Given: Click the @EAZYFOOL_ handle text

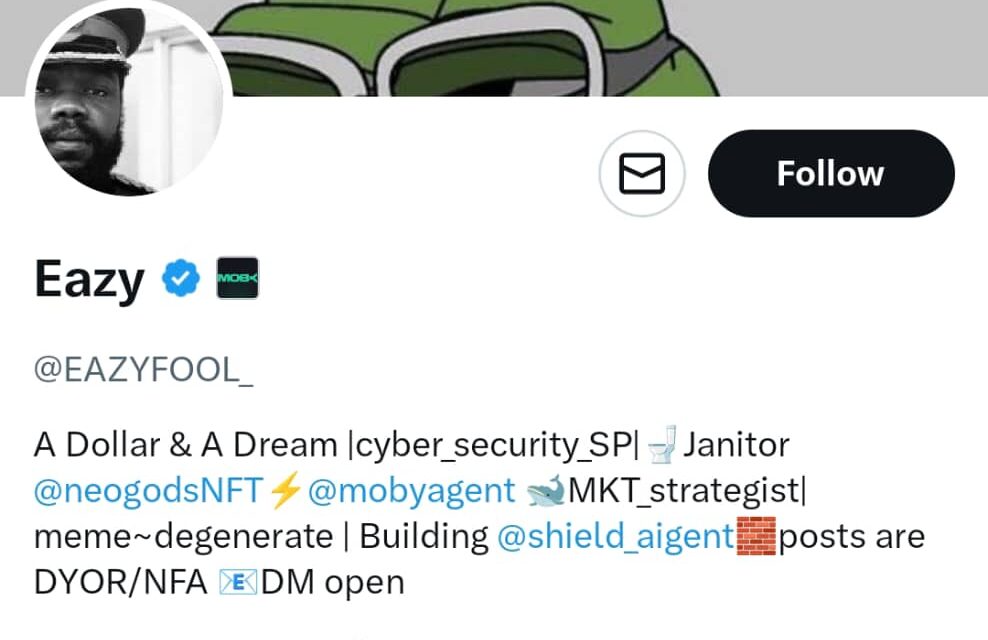Looking at the screenshot, I should coord(143,369).
